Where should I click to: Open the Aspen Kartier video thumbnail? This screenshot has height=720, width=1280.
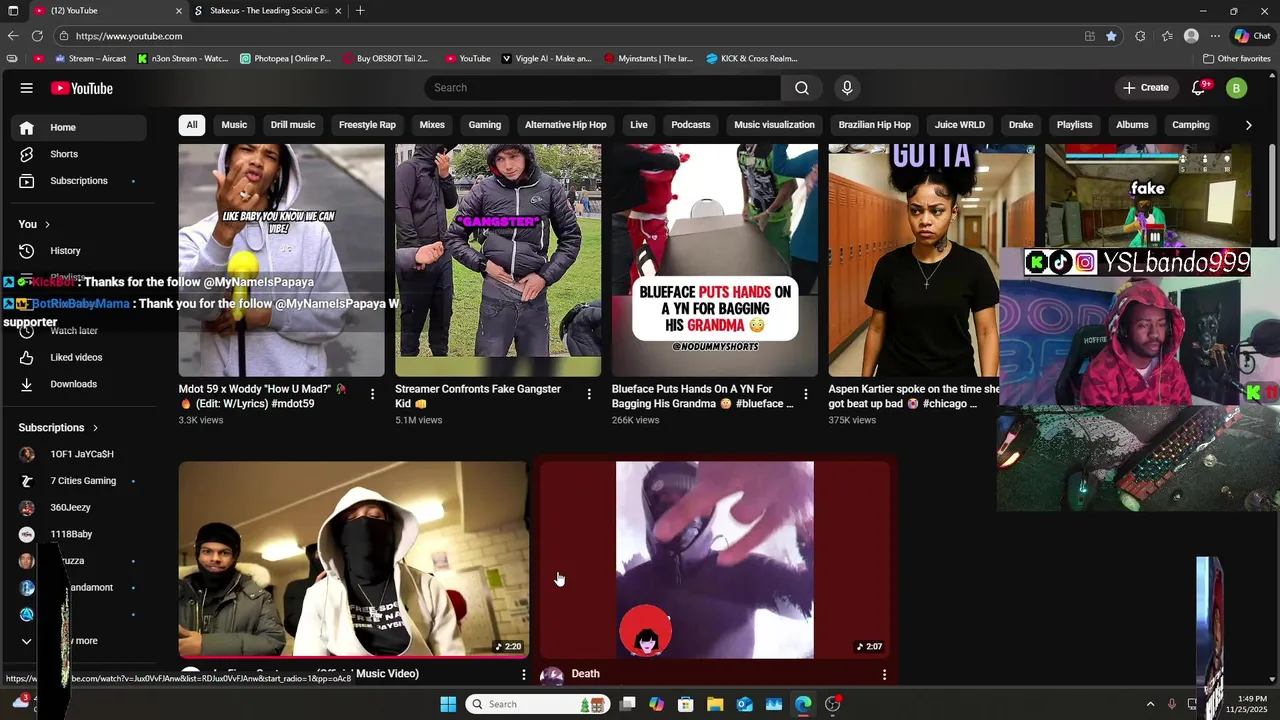point(931,260)
